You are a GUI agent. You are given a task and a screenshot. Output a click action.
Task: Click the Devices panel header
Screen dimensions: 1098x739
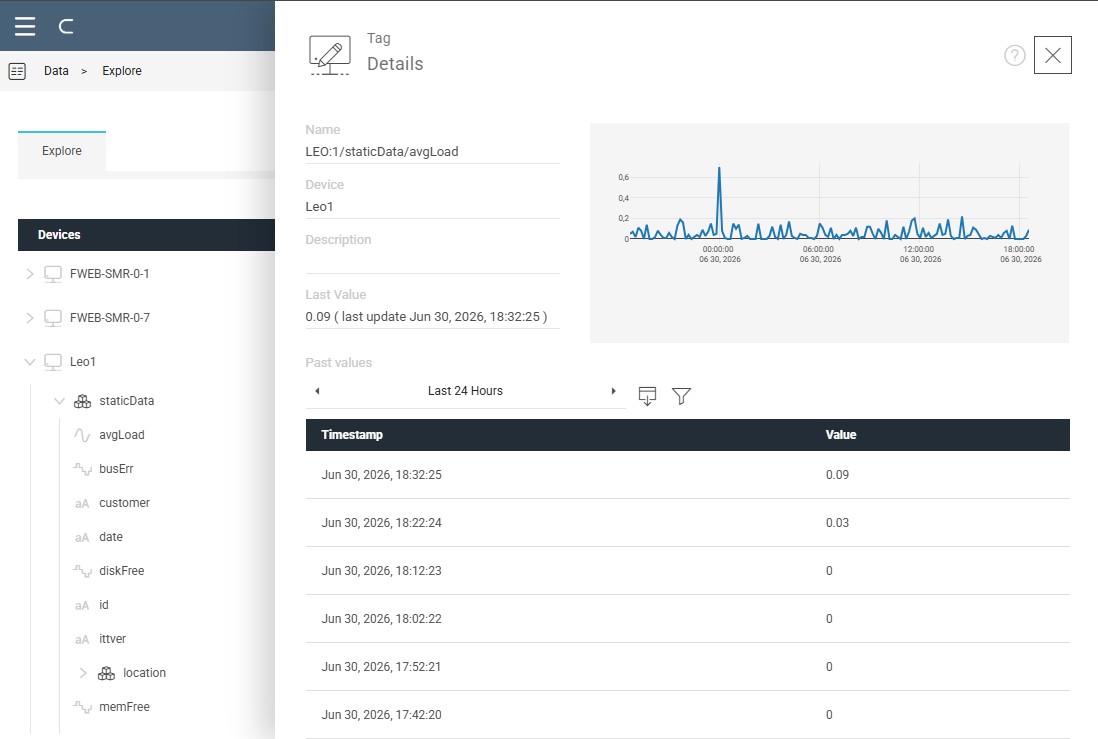click(146, 235)
